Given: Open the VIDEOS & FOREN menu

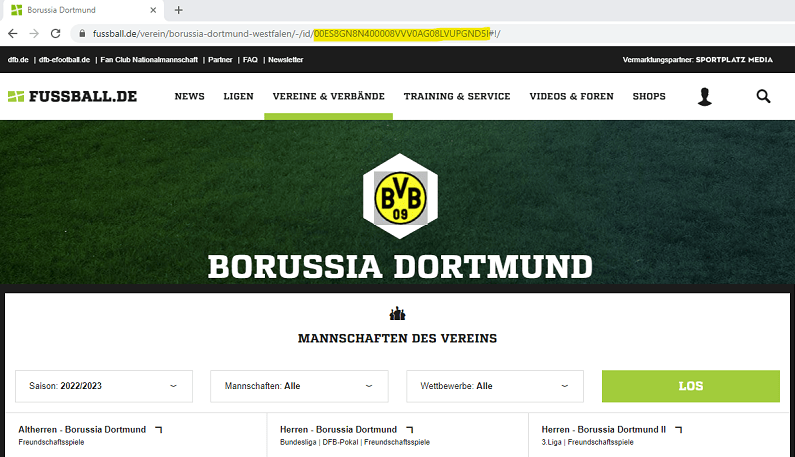Looking at the screenshot, I should point(571,96).
